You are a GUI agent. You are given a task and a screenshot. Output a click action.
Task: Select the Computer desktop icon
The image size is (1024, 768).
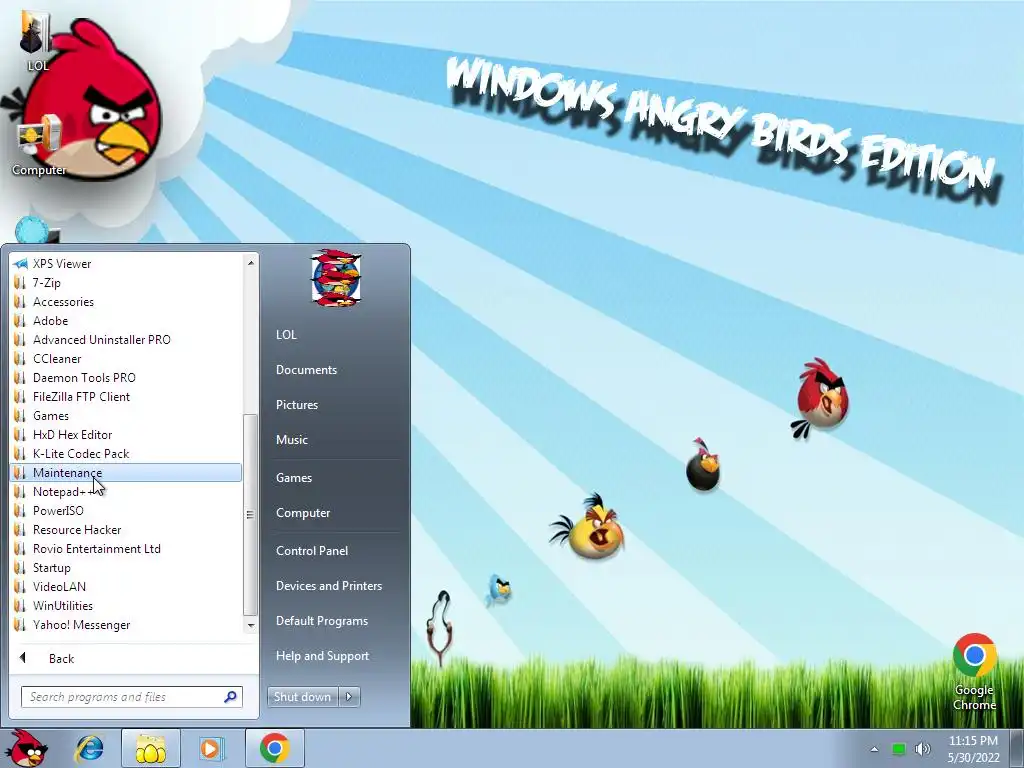[x=39, y=145]
